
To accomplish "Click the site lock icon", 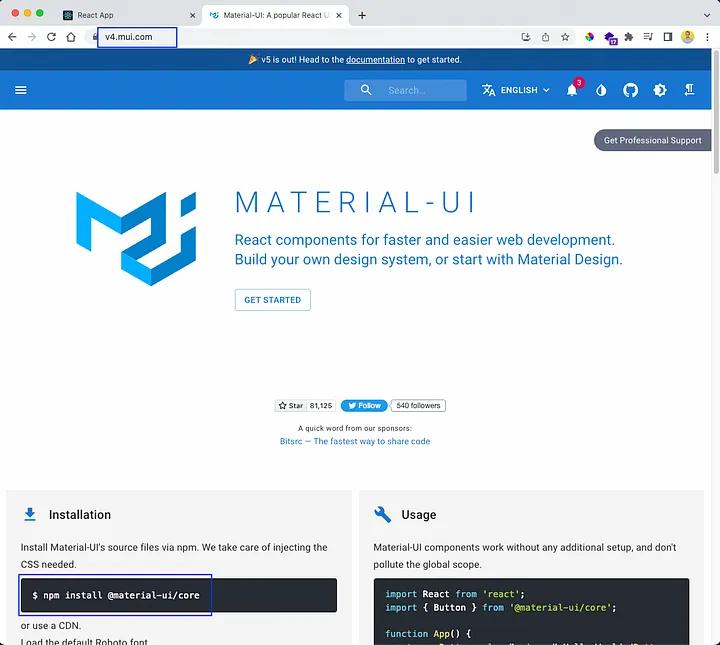I will click(x=95, y=37).
